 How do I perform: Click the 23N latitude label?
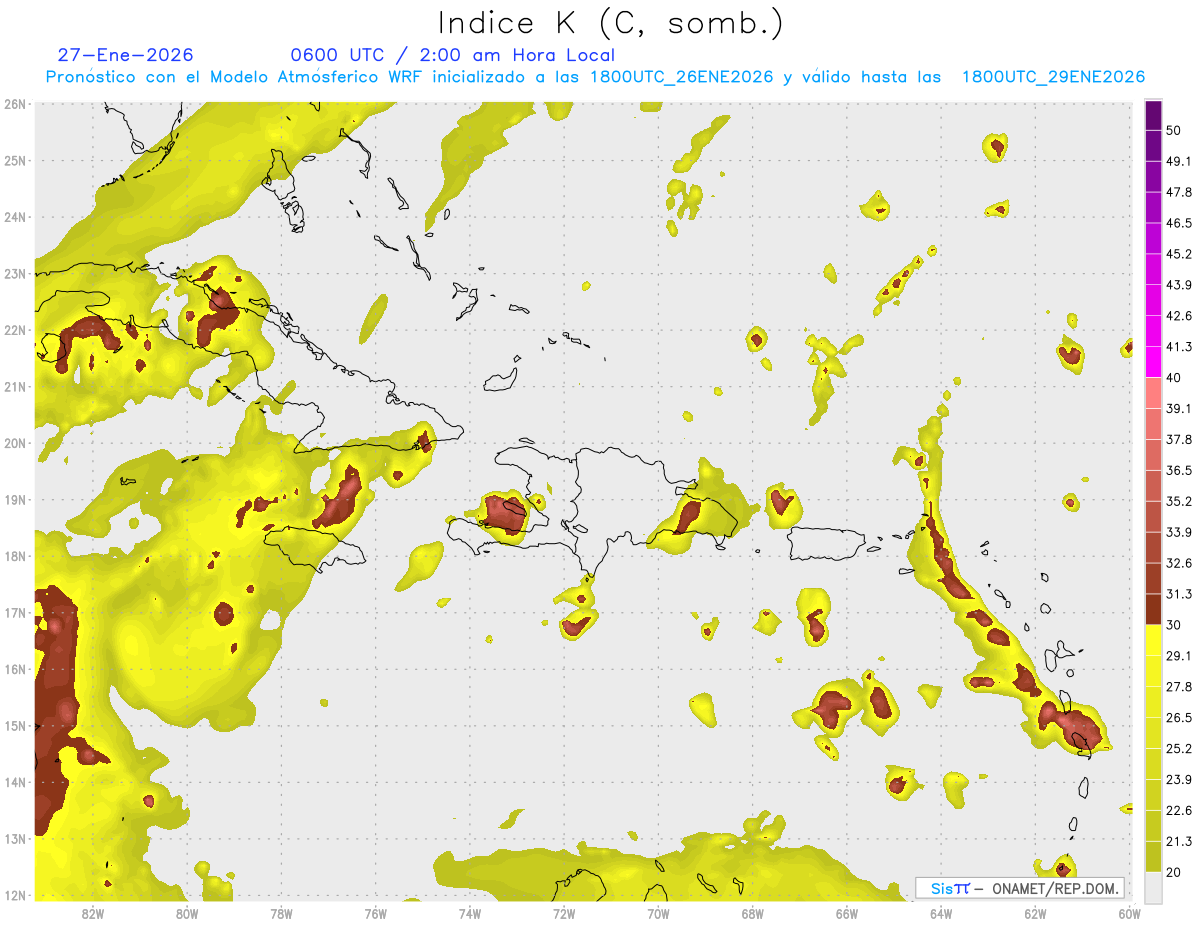coord(15,273)
